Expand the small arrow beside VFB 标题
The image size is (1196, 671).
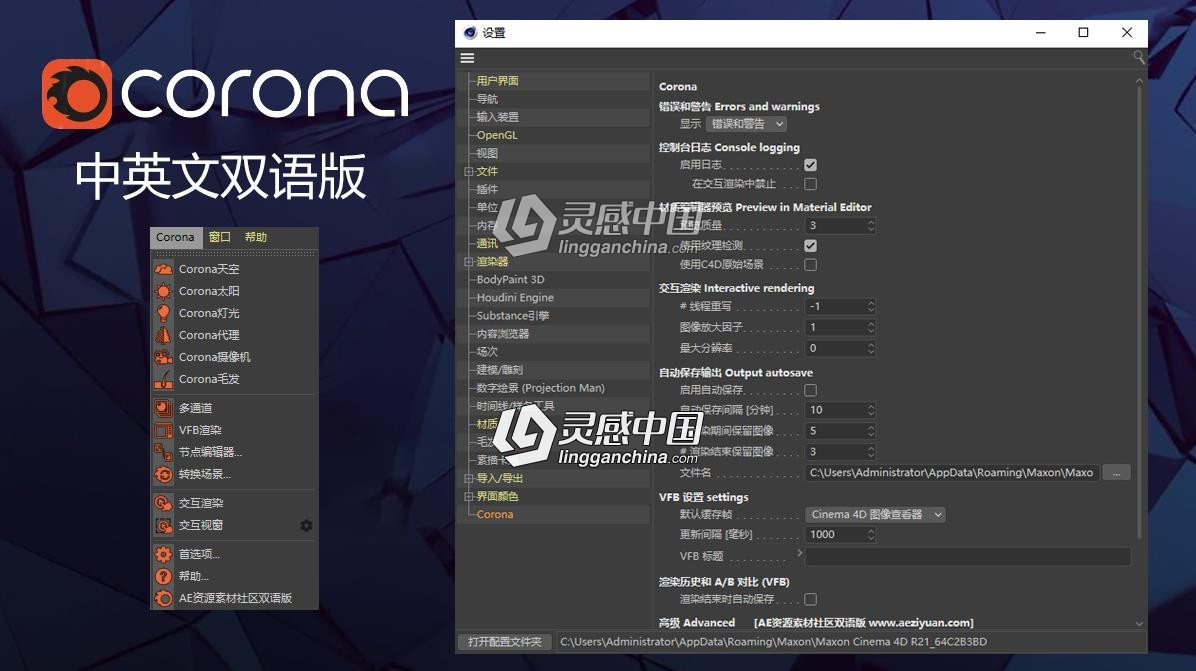tap(799, 553)
